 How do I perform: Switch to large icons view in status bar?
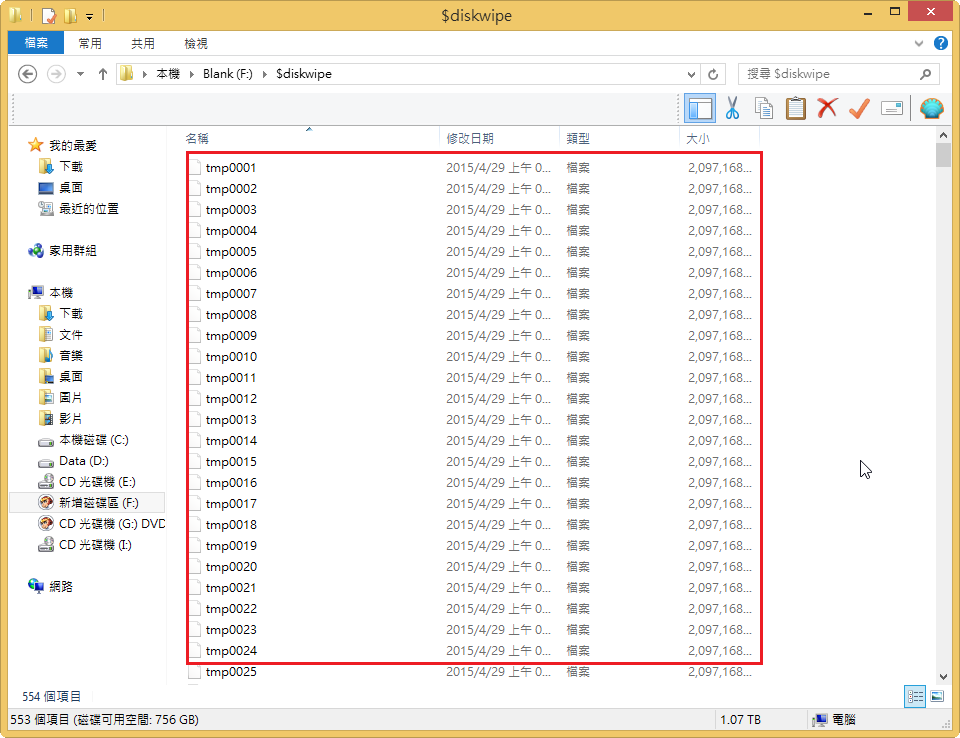tap(937, 696)
